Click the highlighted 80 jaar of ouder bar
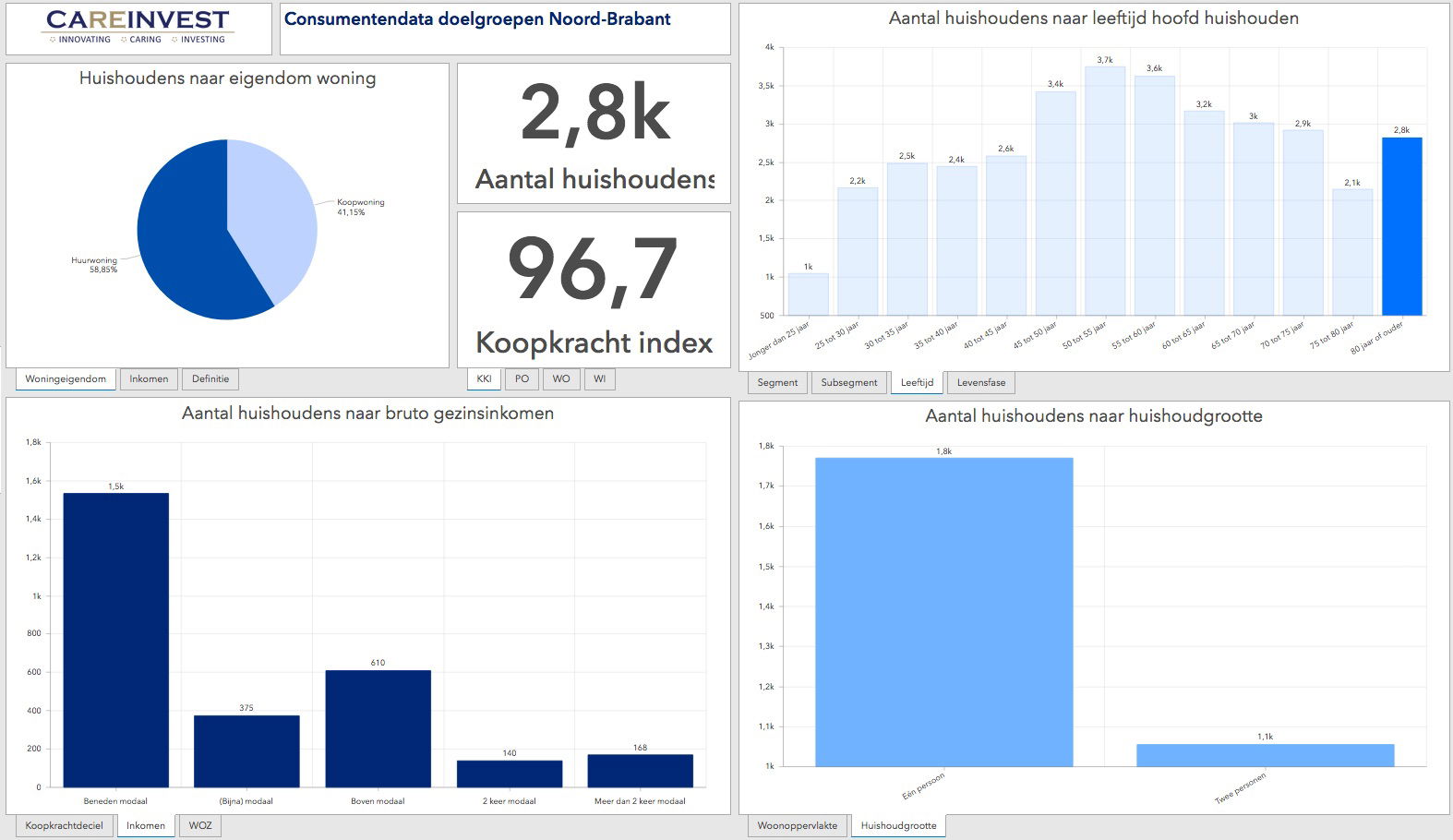The image size is (1453, 840). 1401,227
